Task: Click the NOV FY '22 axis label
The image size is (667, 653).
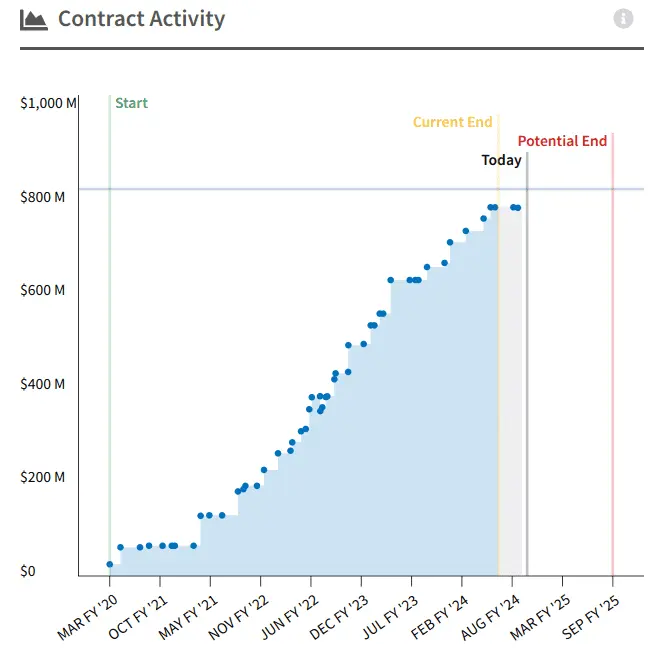Action: tap(238, 616)
